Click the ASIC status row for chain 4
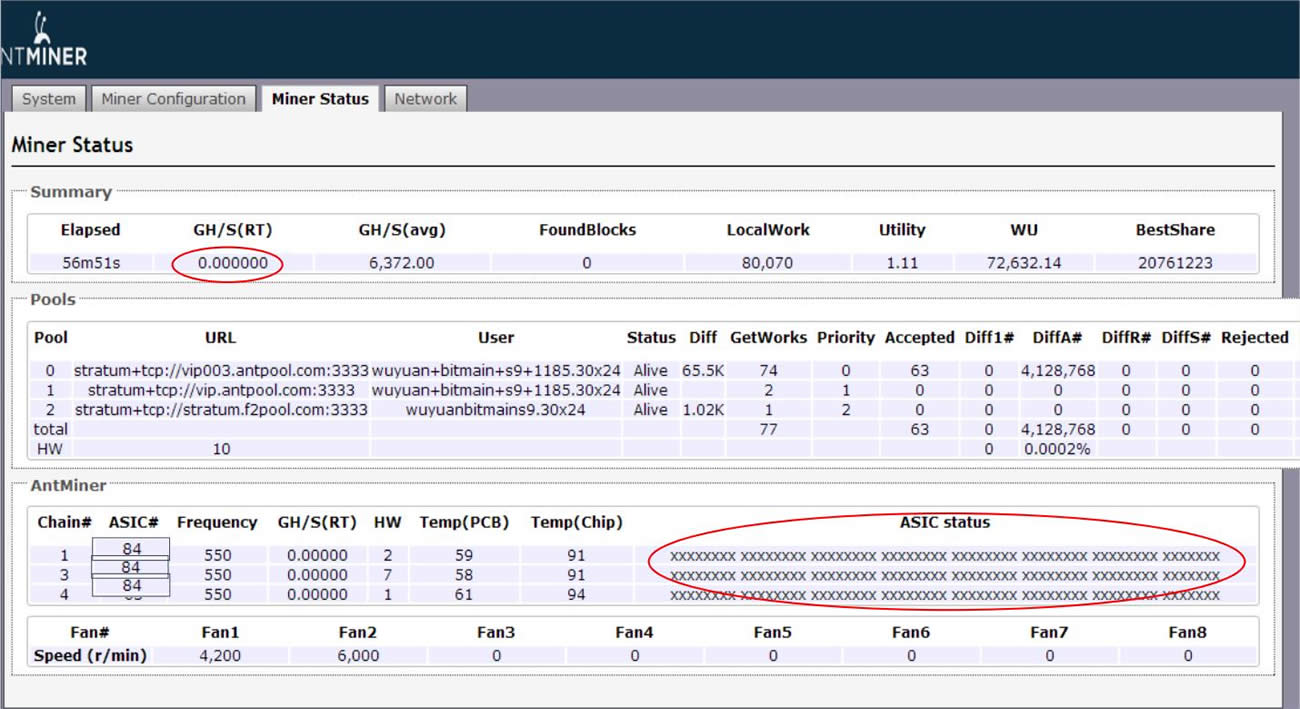 pos(944,595)
